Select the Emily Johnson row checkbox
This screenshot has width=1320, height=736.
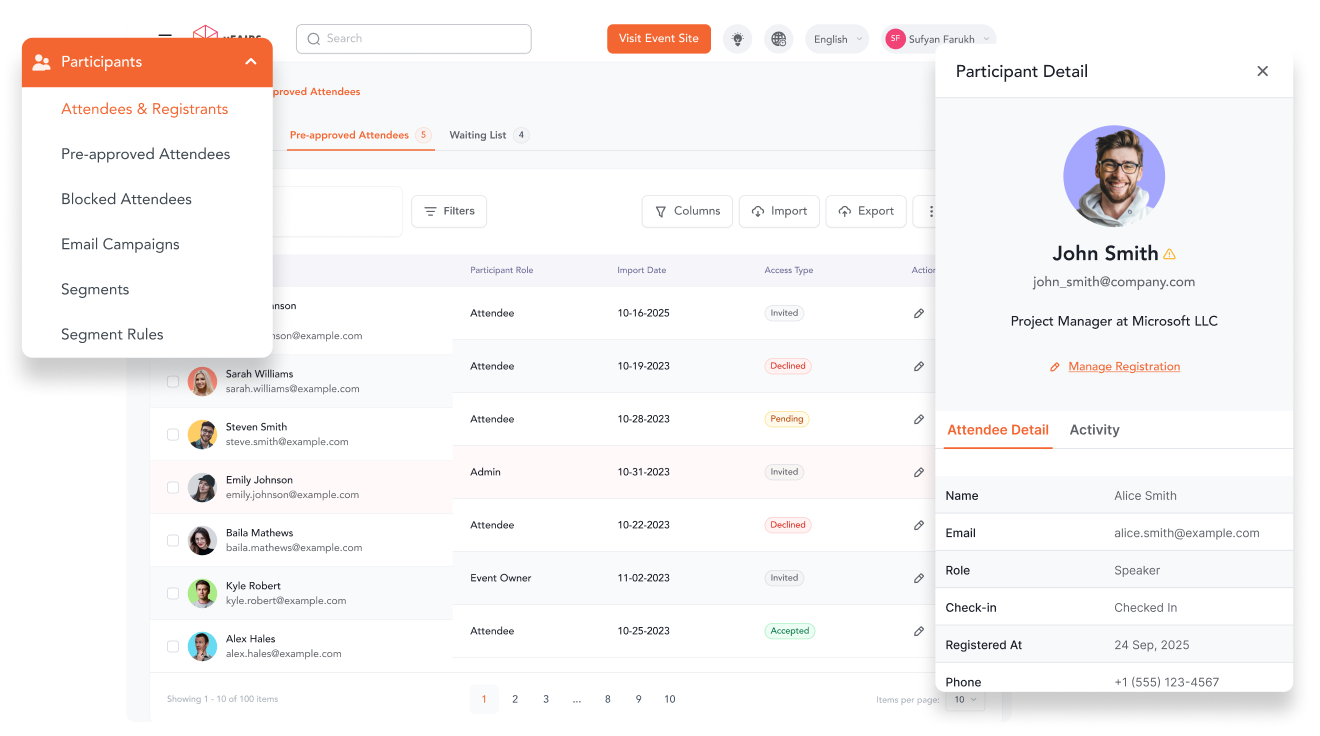173,487
